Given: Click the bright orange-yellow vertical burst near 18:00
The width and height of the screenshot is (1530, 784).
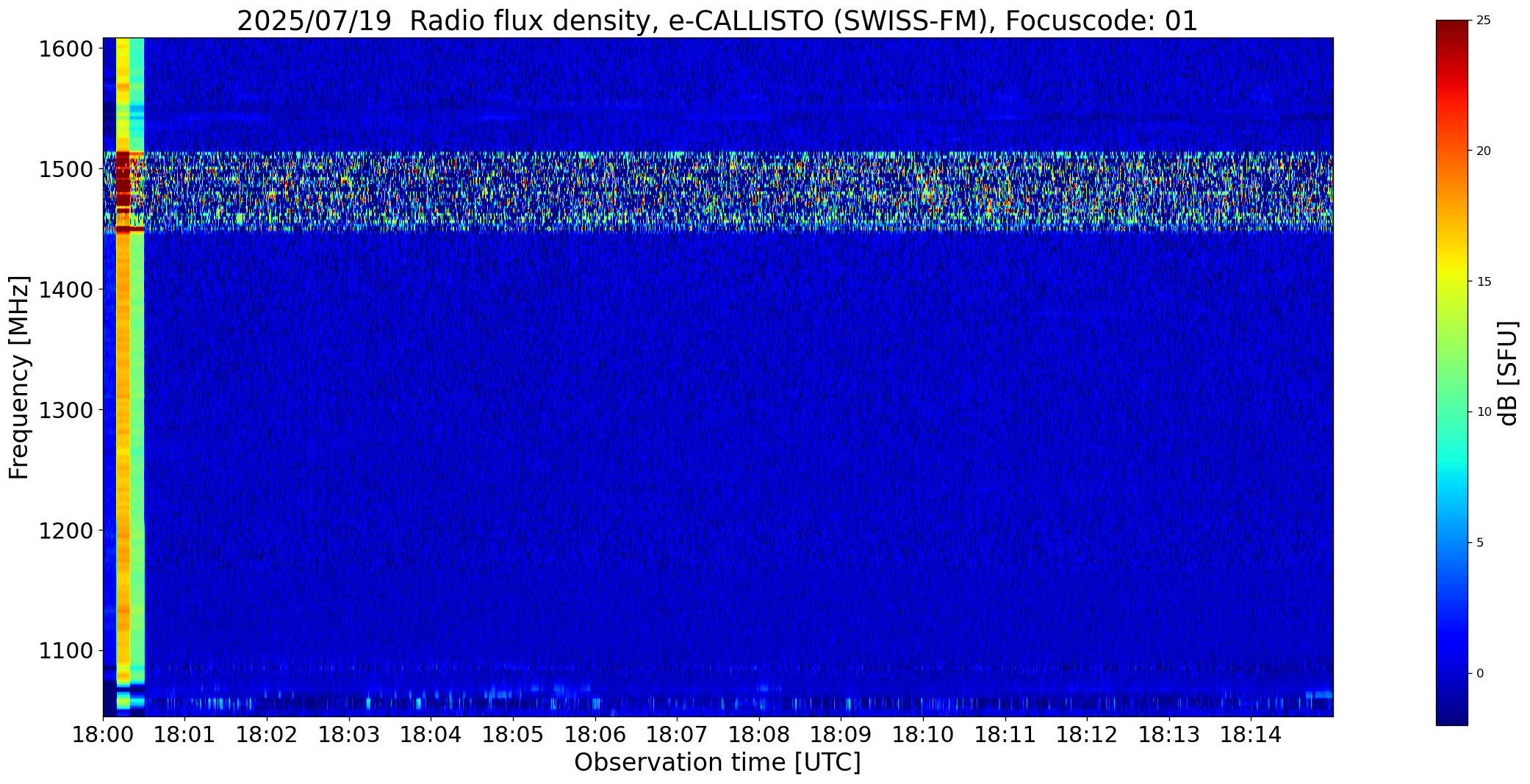Looking at the screenshot, I should coord(123,377).
